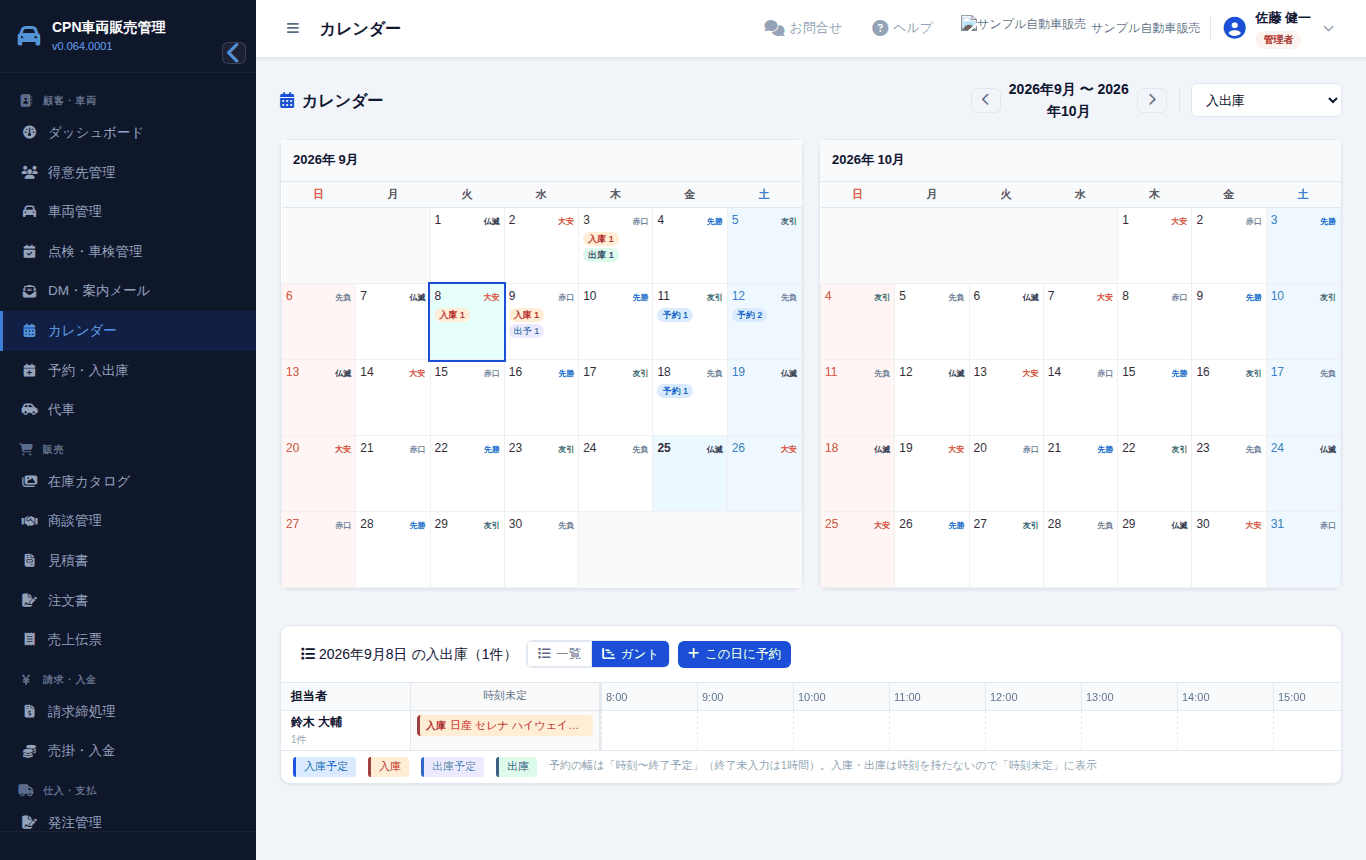Click the 売掛・入金 coins icon
Viewport: 1366px width, 860px height.
coord(29,750)
